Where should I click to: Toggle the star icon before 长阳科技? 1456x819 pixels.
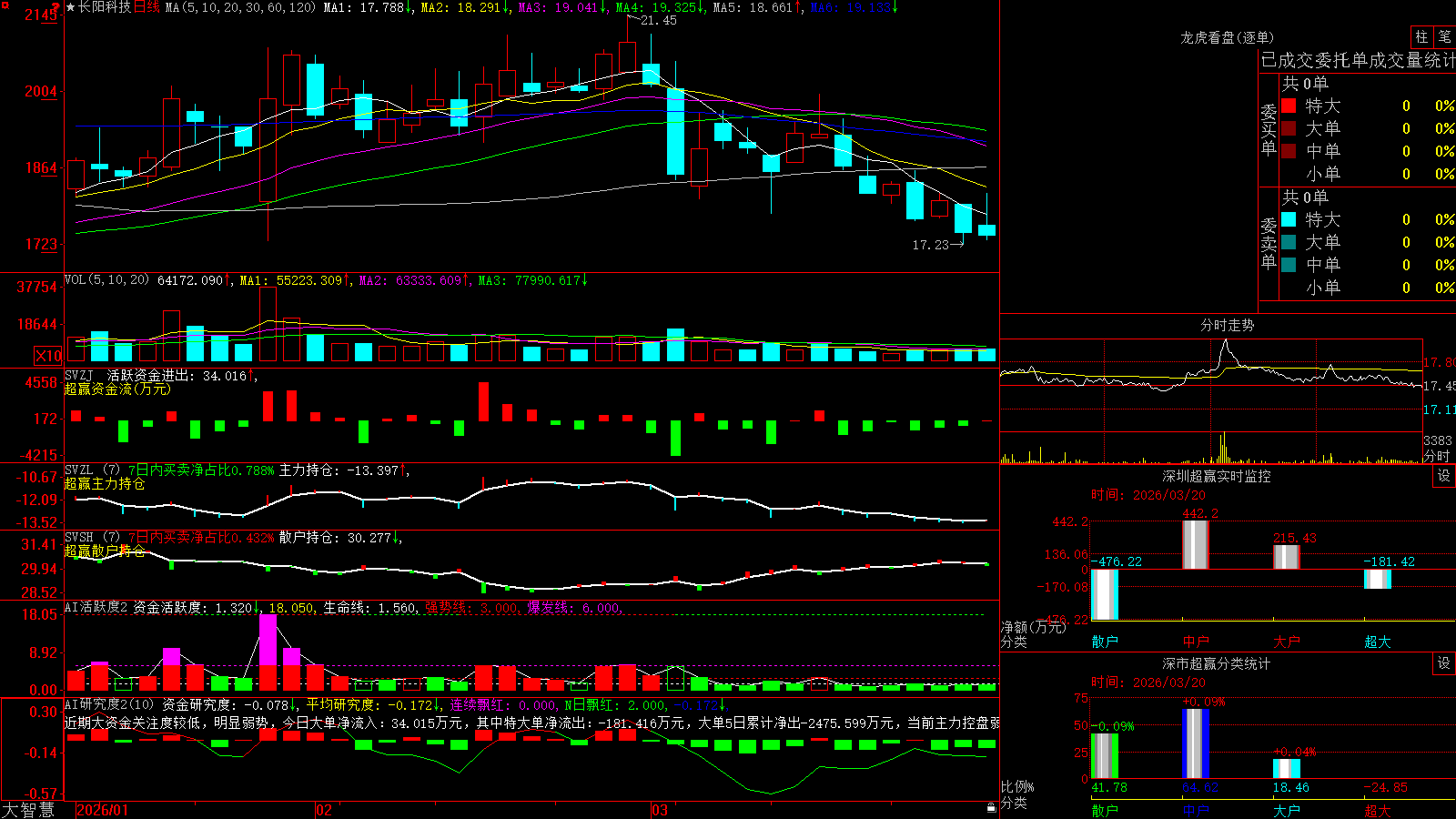71,7
